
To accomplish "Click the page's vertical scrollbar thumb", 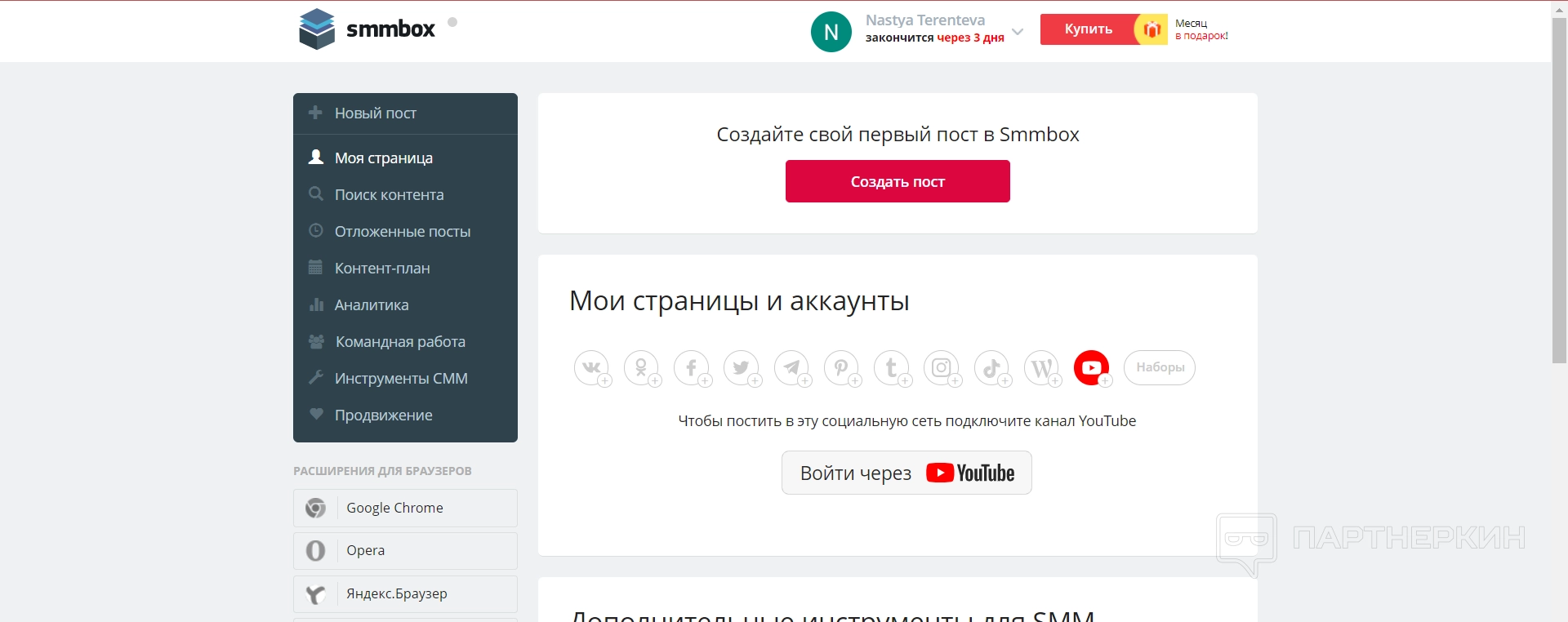I will click(1559, 189).
